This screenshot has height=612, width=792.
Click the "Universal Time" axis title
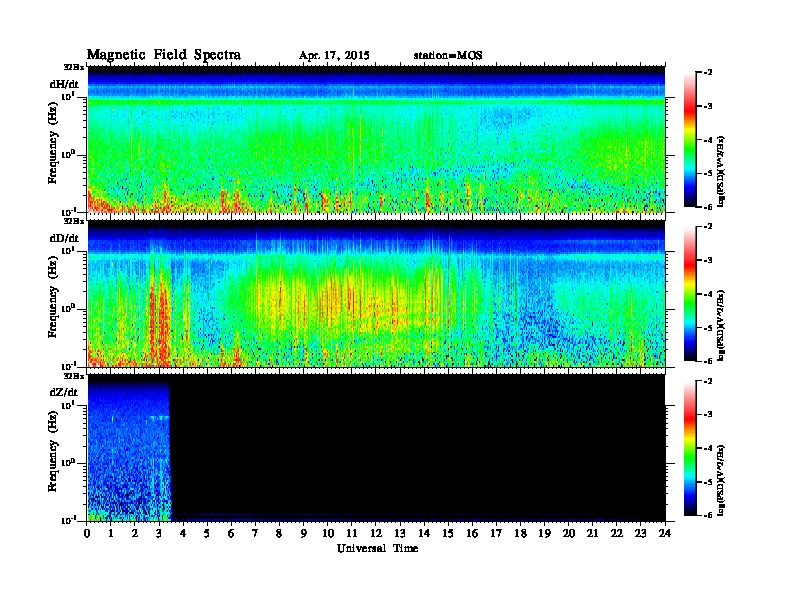377,548
